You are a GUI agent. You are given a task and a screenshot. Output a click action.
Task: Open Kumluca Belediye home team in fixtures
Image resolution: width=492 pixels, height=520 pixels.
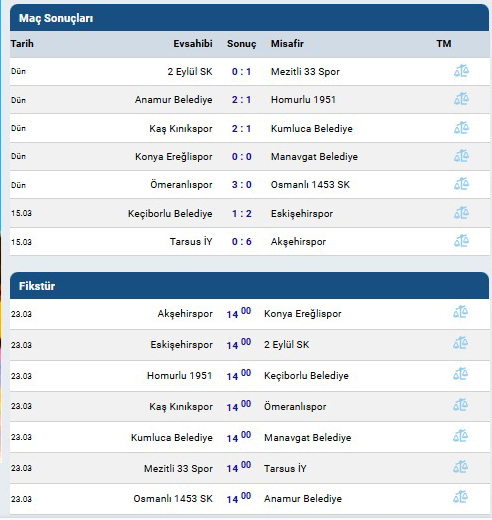coord(172,438)
